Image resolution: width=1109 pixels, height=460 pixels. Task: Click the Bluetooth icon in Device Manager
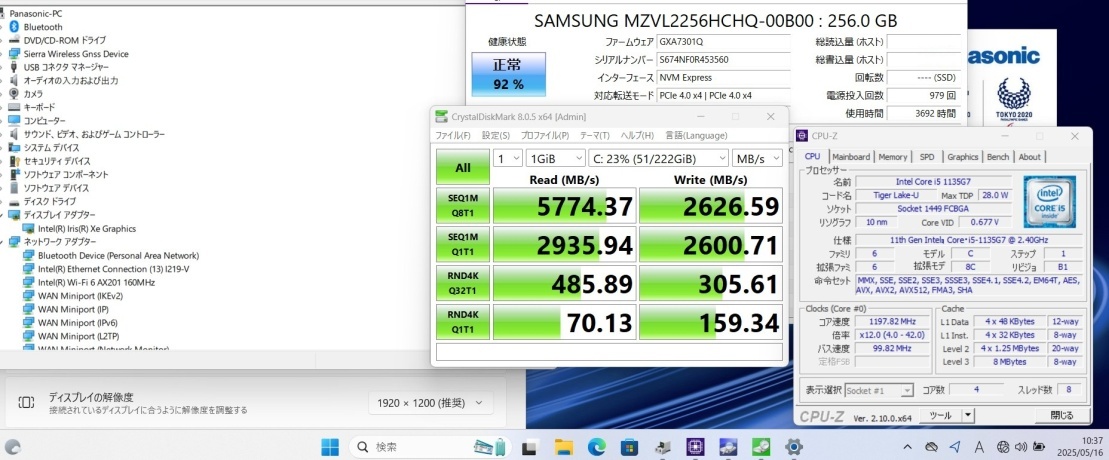click(14, 27)
